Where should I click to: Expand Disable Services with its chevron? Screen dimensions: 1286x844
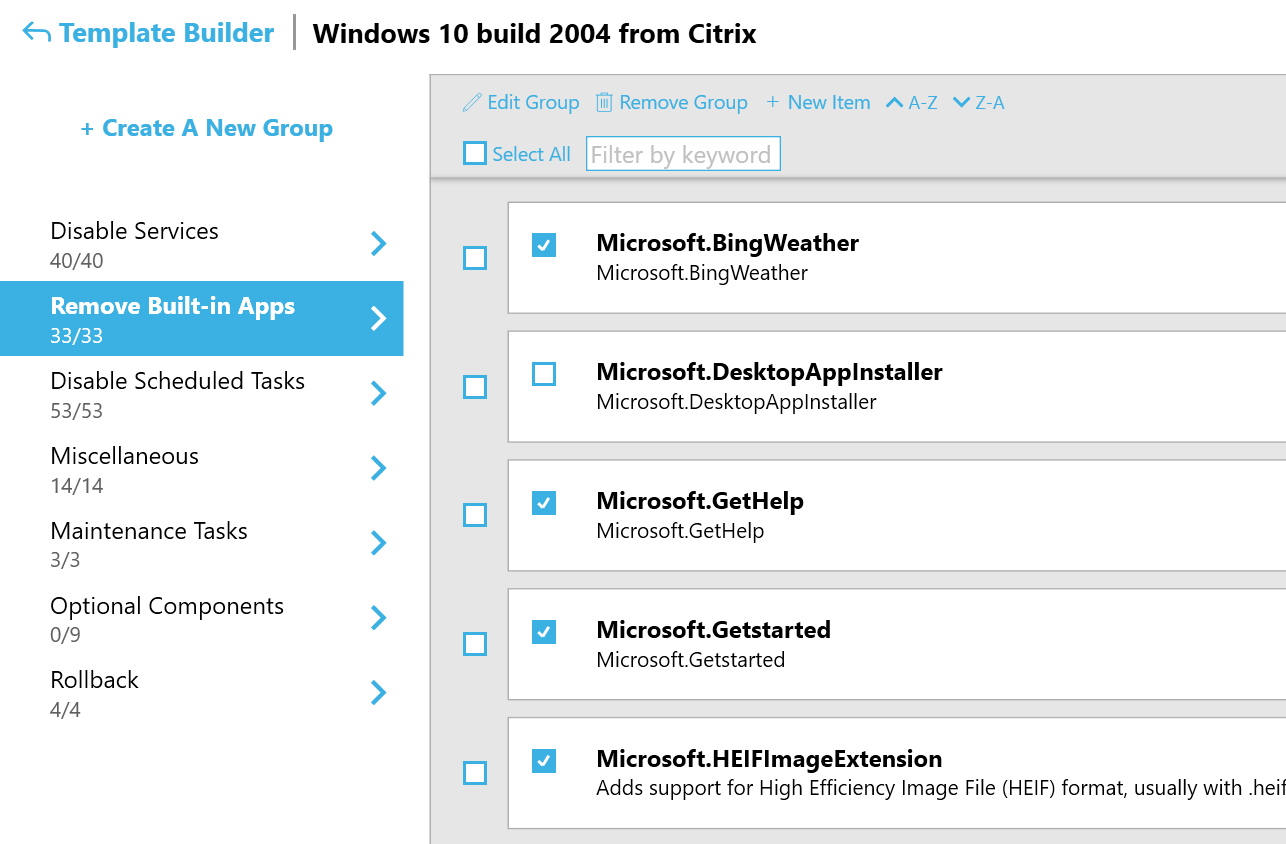click(x=378, y=243)
